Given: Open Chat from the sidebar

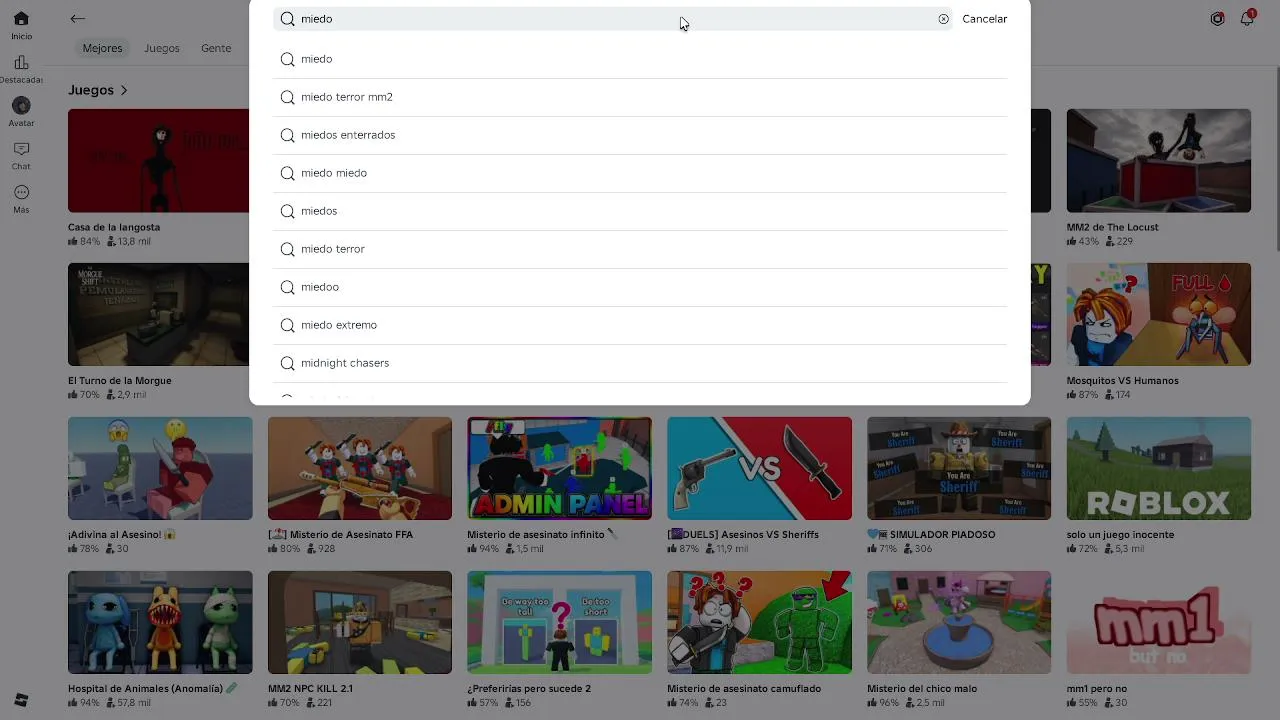Looking at the screenshot, I should click(x=21, y=156).
